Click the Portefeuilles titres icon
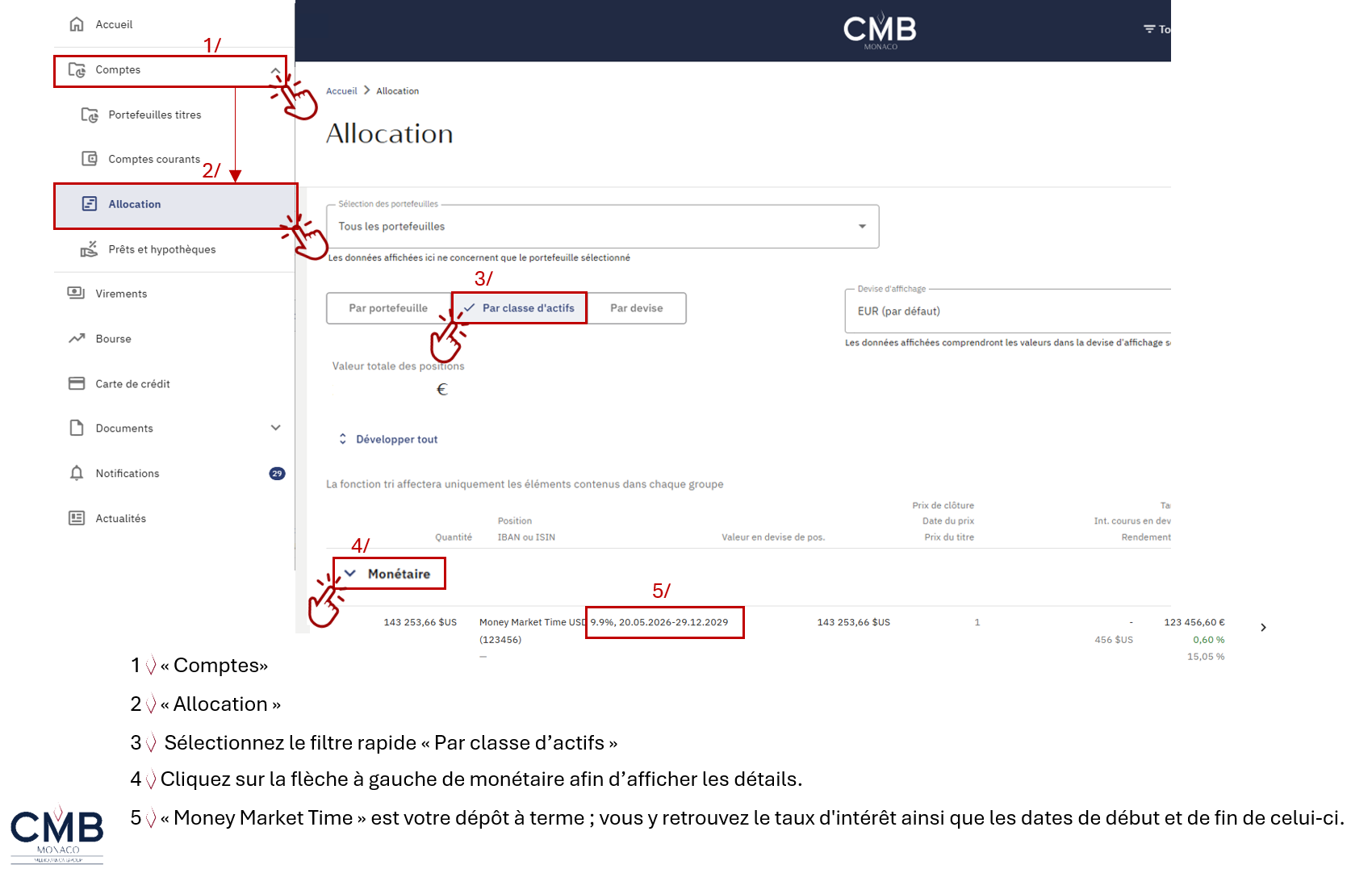This screenshot has width=1372, height=869. (90, 115)
